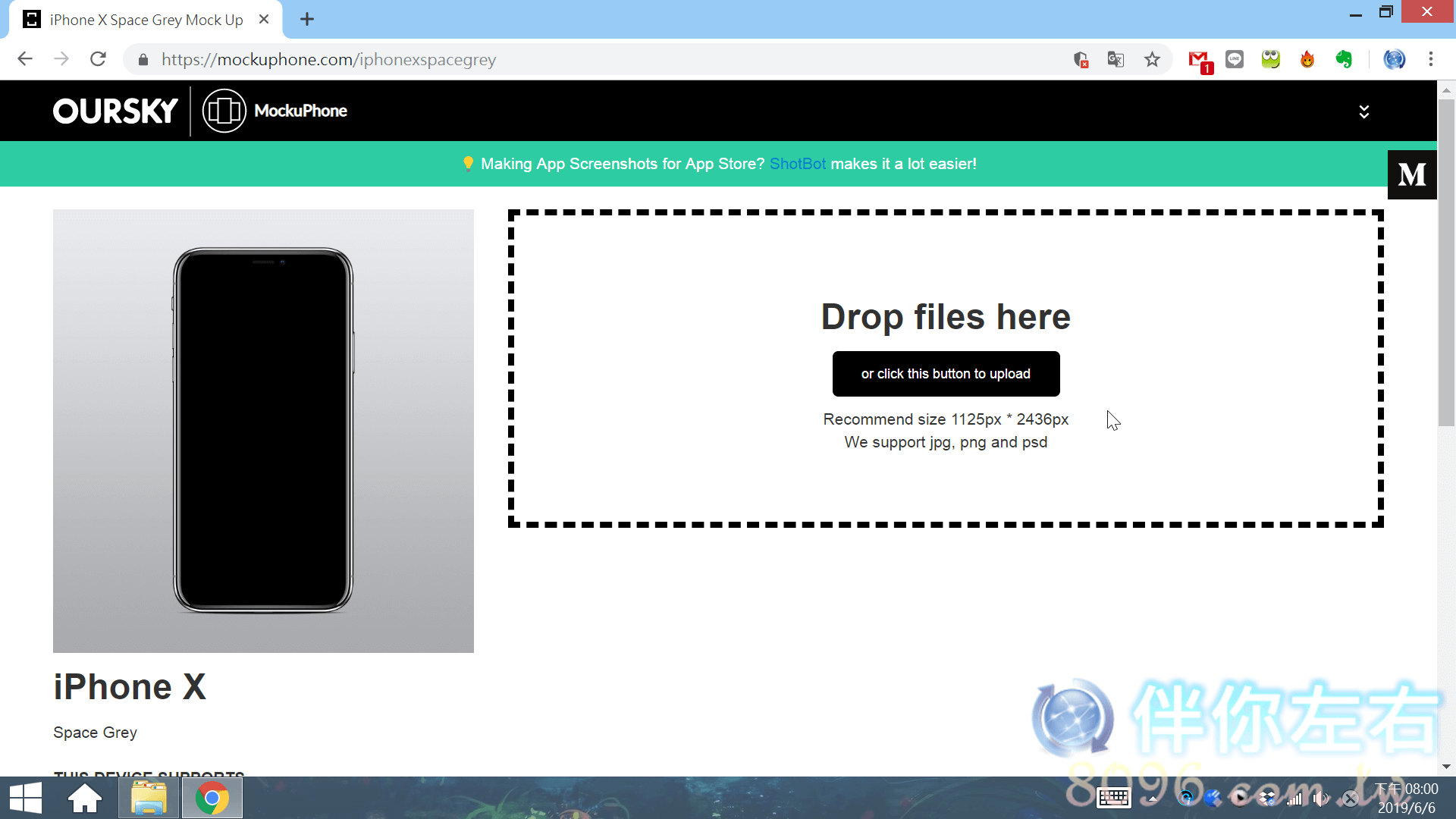The width and height of the screenshot is (1456, 819).
Task: Open a new browser tab
Action: [307, 20]
